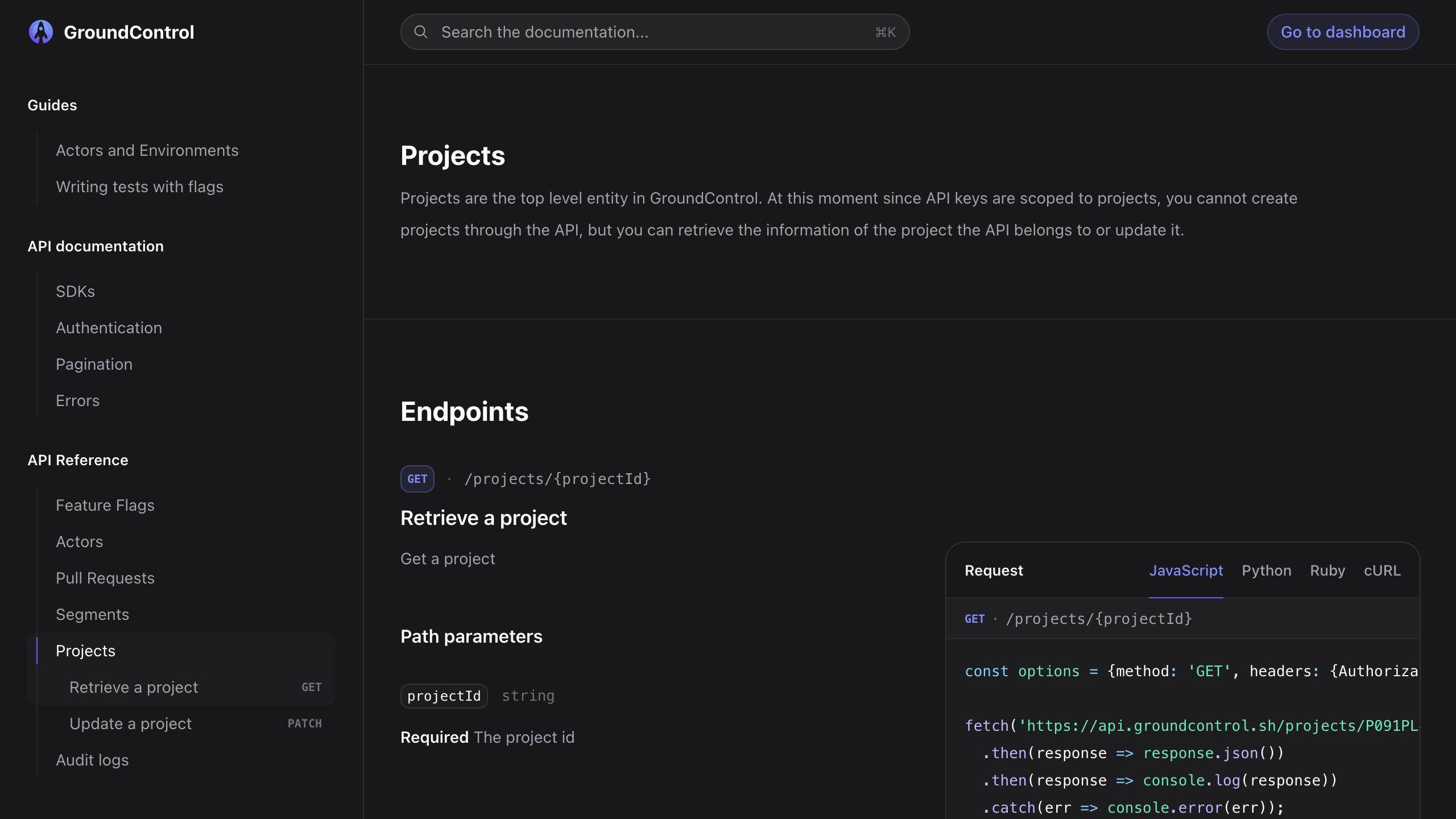Open Writing tests with flags guide

139,187
